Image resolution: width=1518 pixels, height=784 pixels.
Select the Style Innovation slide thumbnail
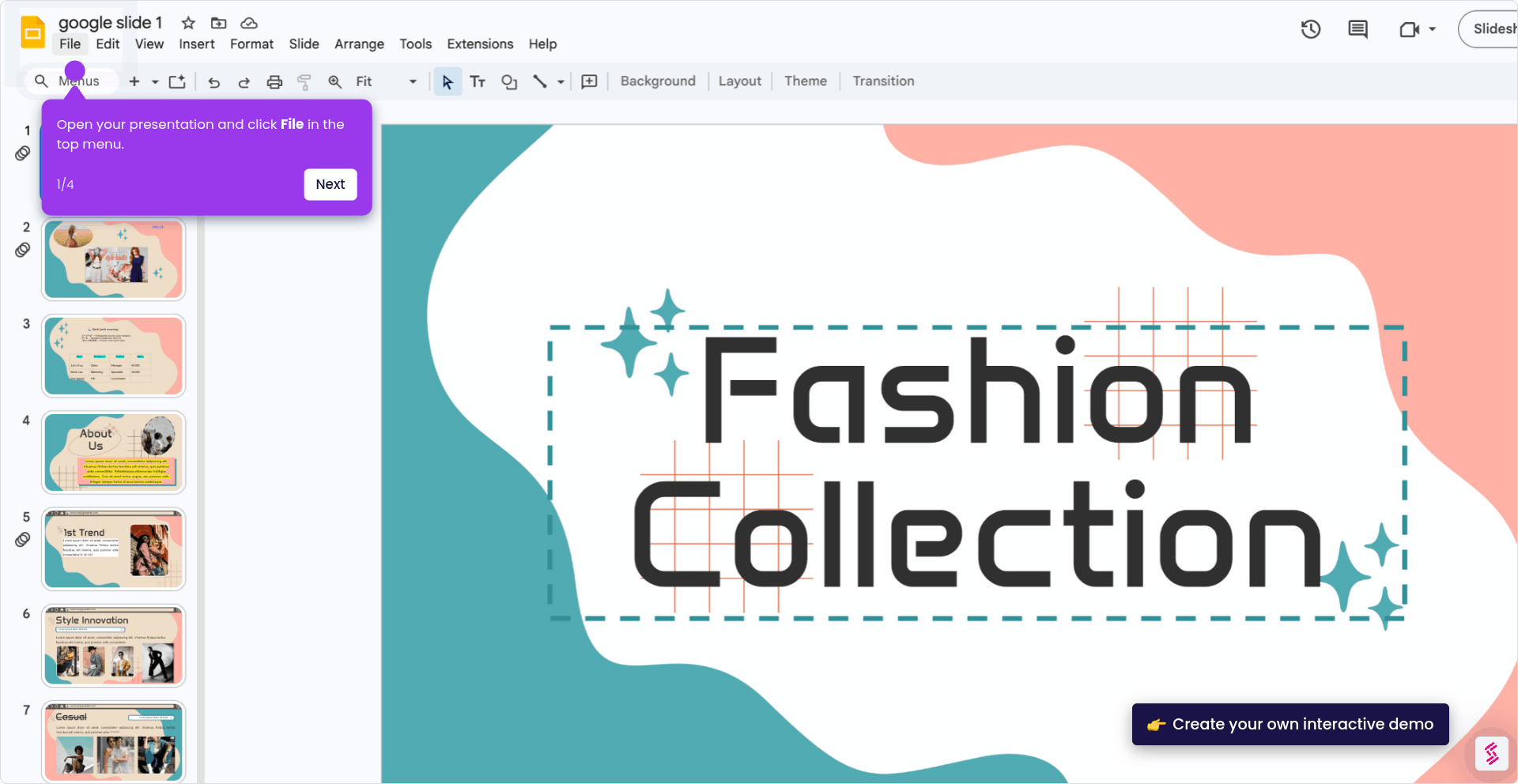pyautogui.click(x=114, y=646)
